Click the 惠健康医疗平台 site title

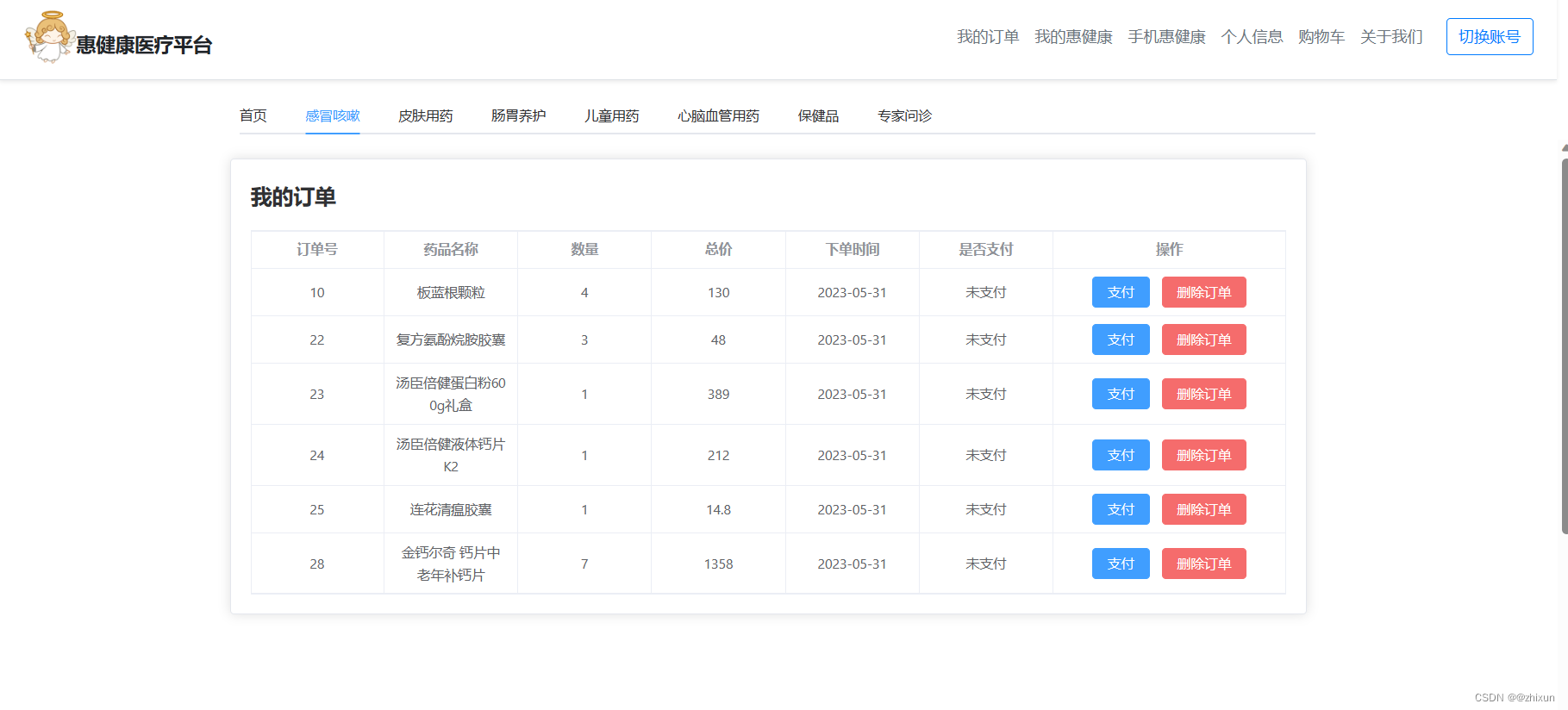[144, 45]
